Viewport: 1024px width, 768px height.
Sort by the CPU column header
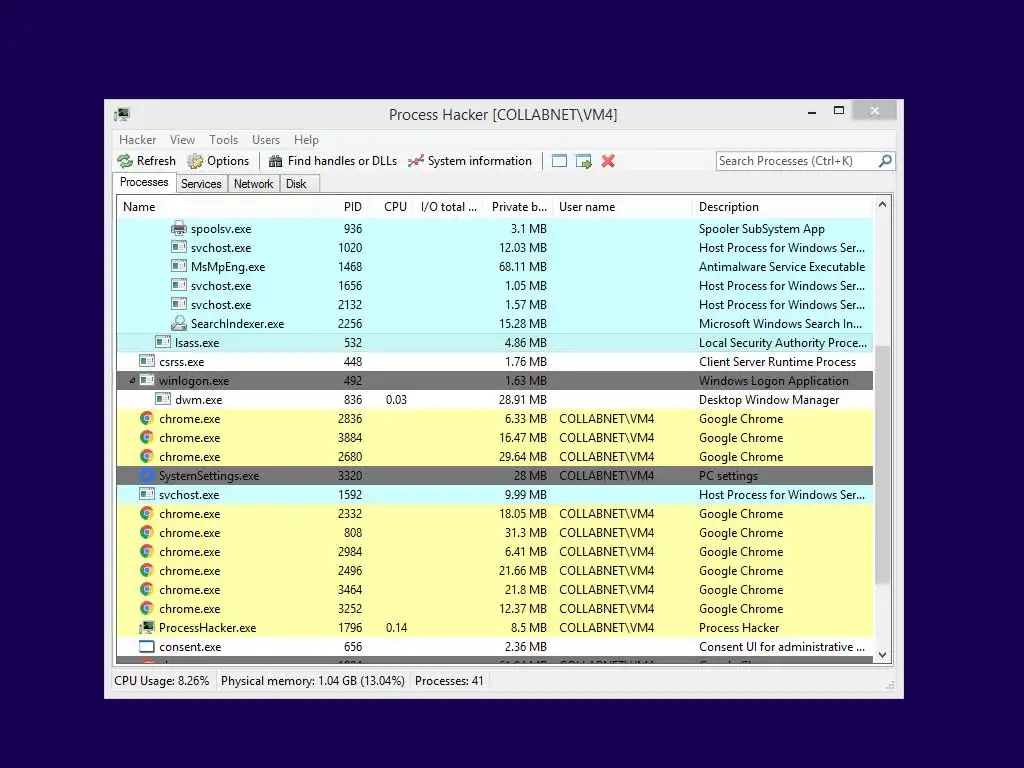(391, 206)
